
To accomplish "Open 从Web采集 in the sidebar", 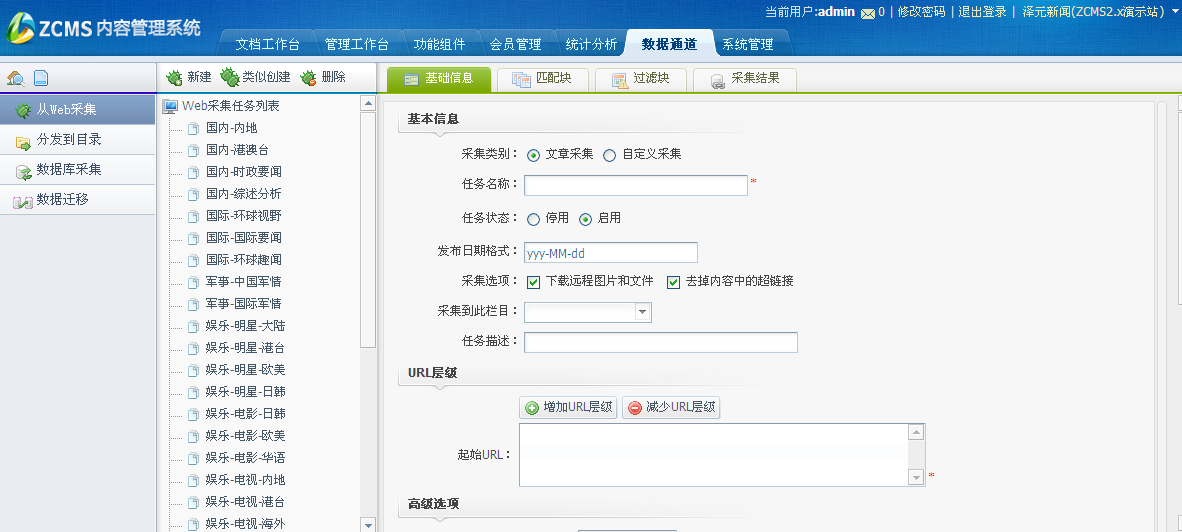I will (67, 110).
